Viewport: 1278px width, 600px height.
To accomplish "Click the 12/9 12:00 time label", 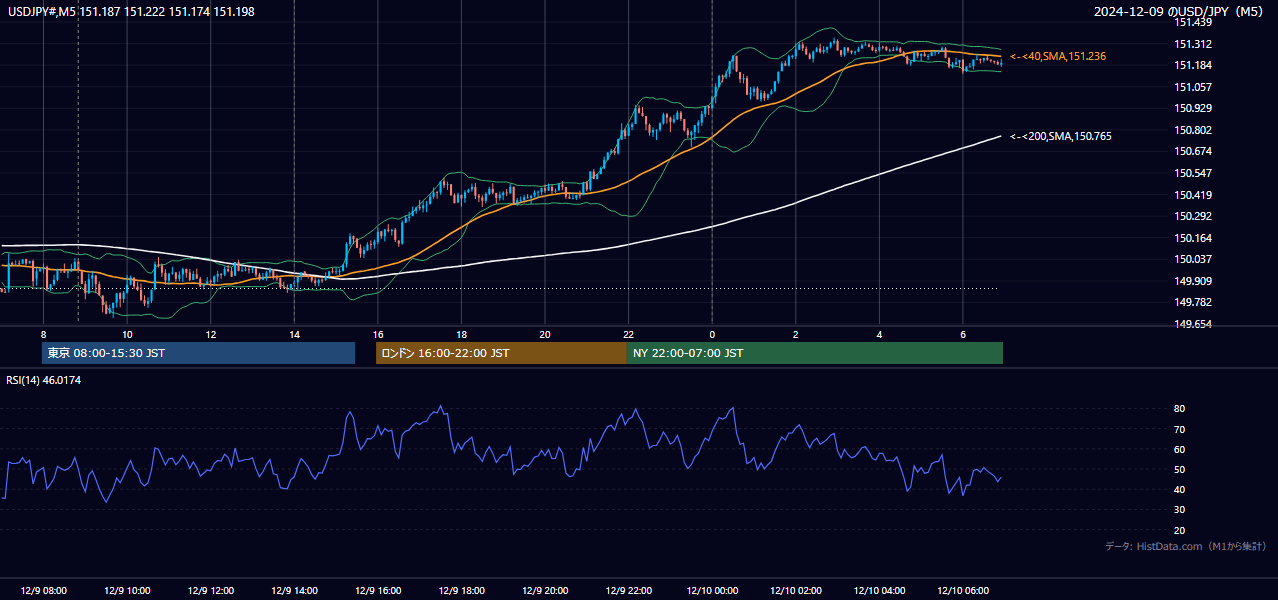I will tap(211, 591).
